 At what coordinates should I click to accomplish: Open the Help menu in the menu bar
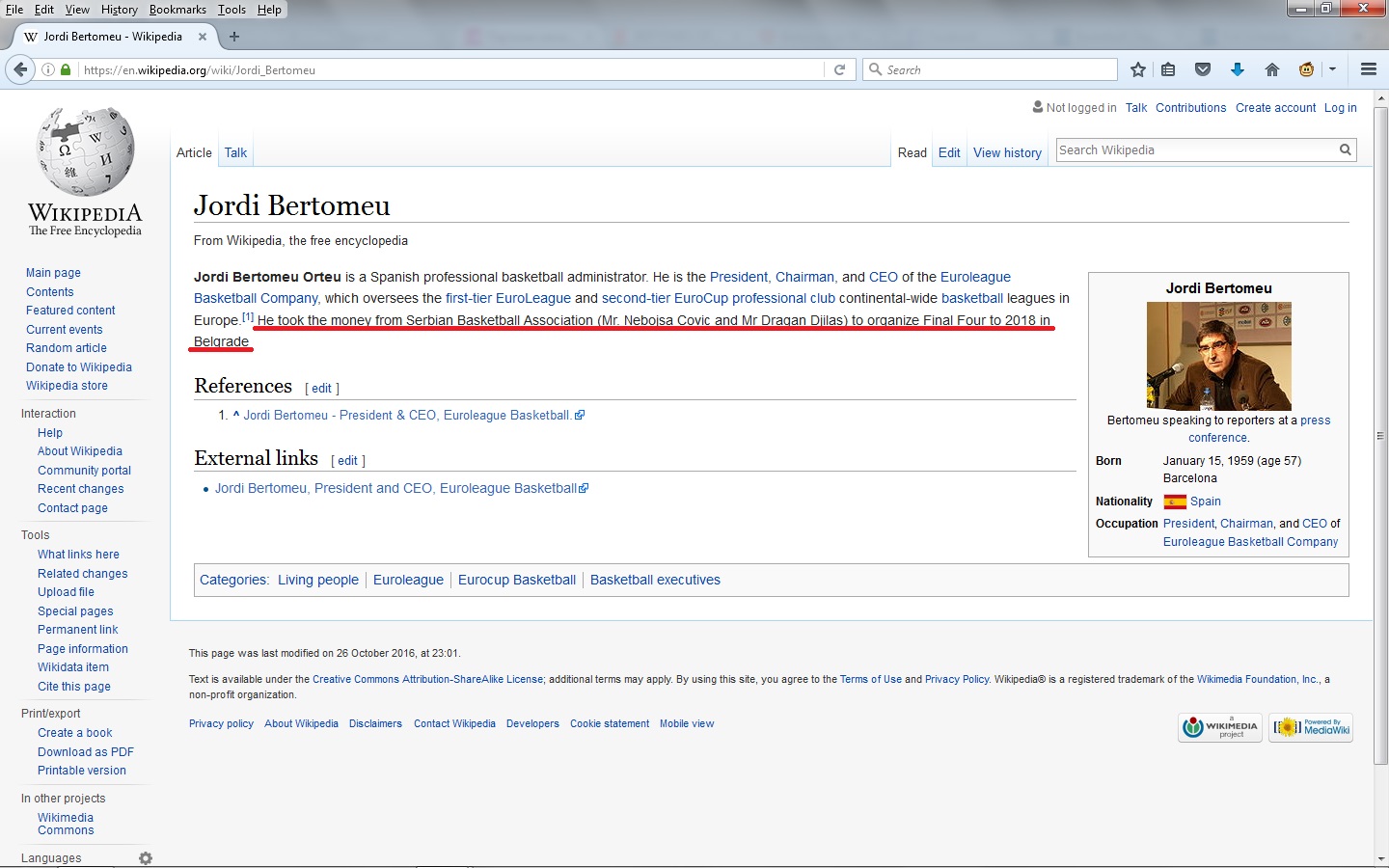click(x=269, y=10)
